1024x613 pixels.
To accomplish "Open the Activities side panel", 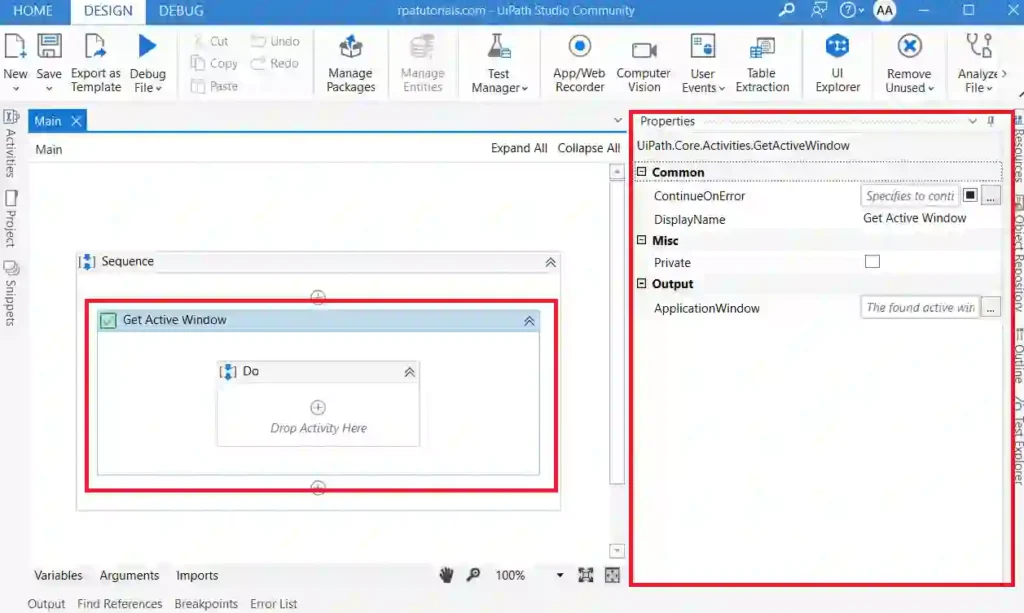I will tap(10, 144).
